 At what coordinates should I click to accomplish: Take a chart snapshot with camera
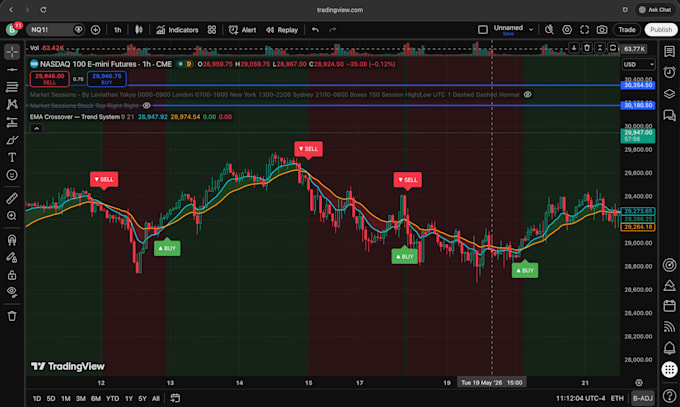(602, 30)
